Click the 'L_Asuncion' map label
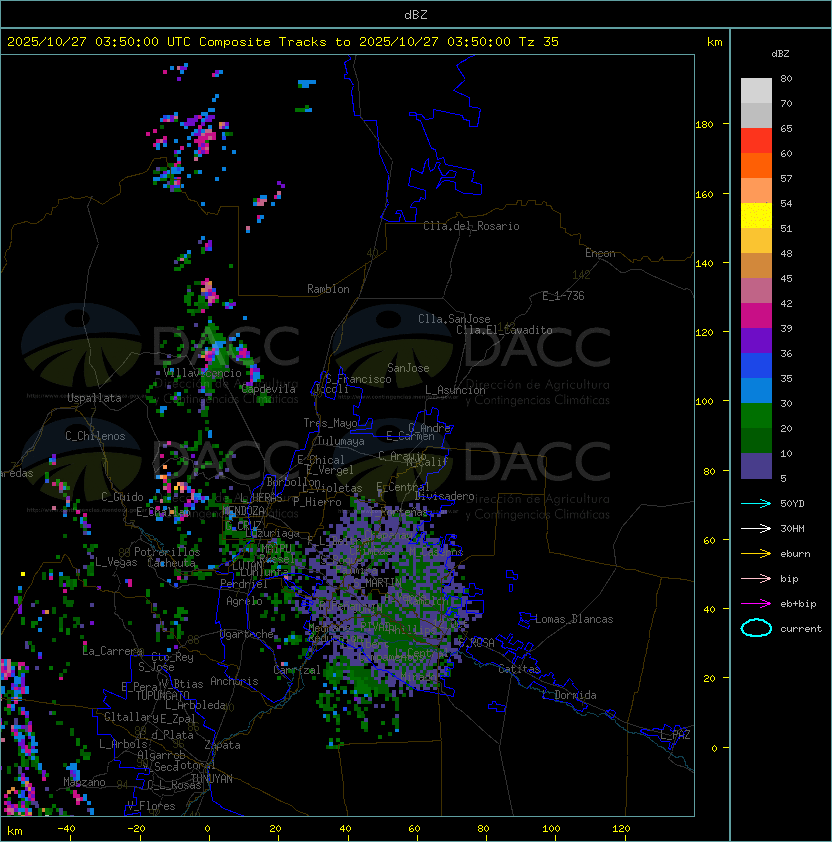Image resolution: width=832 pixels, height=842 pixels. tap(455, 390)
